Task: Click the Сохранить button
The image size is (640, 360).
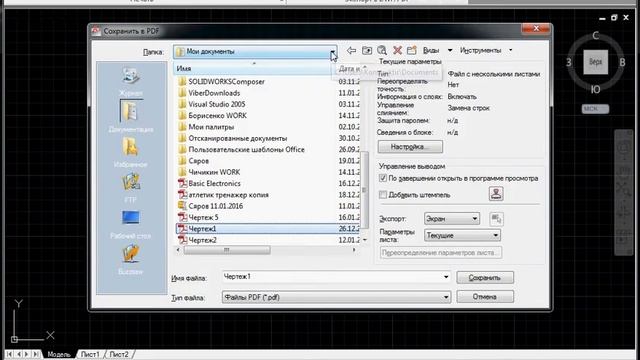Action: [x=485, y=278]
